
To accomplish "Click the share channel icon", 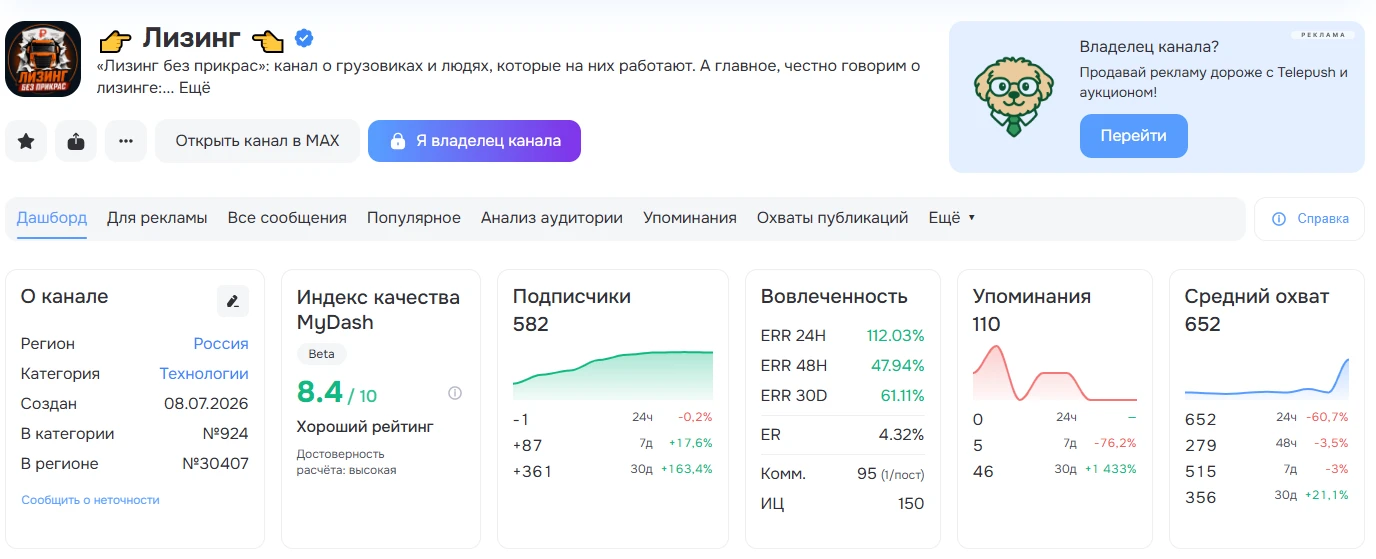I will [x=76, y=141].
